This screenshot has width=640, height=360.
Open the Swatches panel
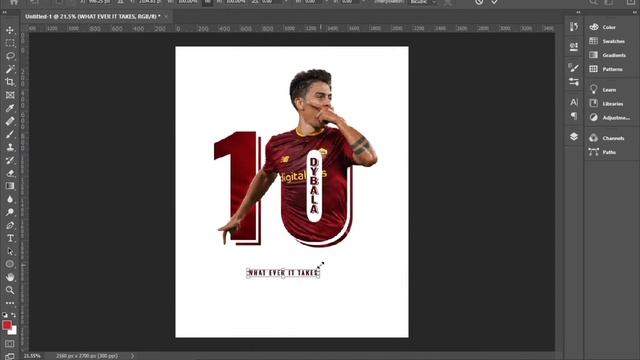(607, 41)
